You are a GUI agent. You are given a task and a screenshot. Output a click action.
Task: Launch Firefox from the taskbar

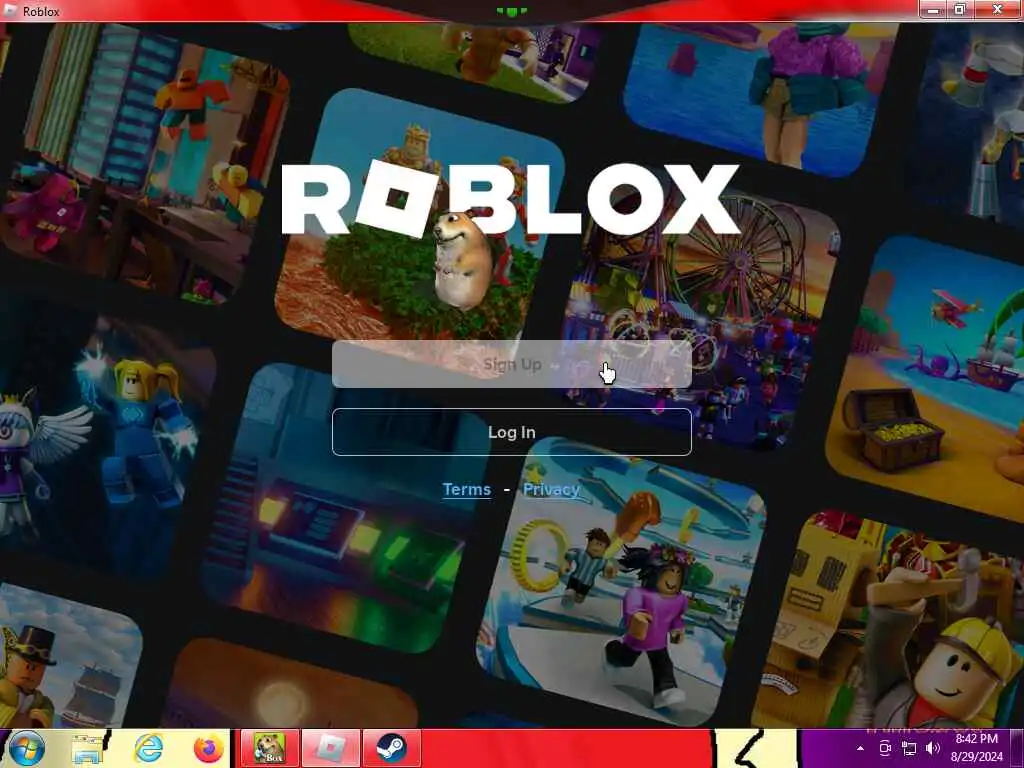[208, 748]
